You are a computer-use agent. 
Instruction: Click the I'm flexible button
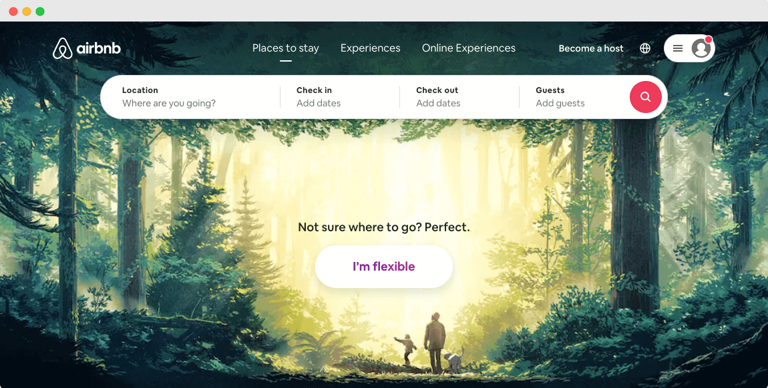click(384, 267)
